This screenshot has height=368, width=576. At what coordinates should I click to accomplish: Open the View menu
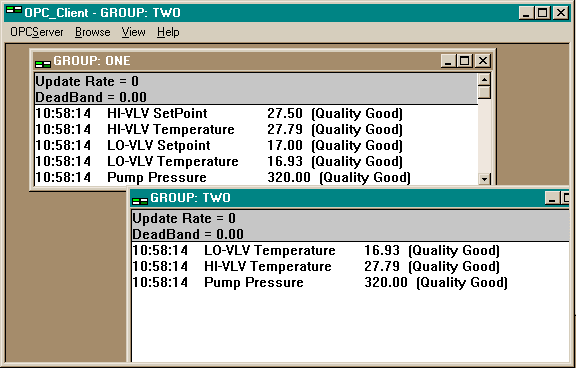click(133, 32)
